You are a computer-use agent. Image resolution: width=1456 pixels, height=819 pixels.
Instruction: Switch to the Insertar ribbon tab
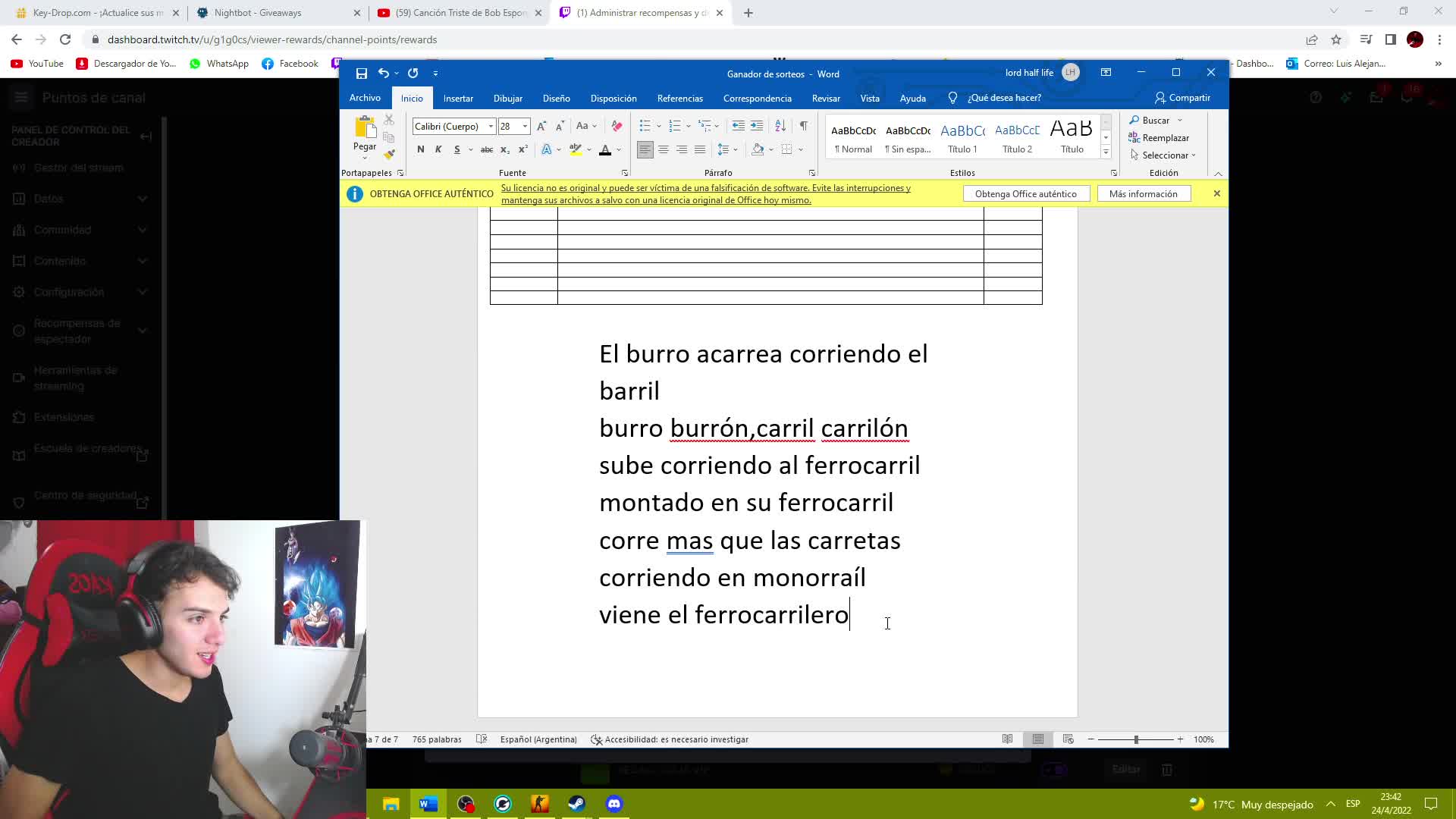(x=458, y=99)
